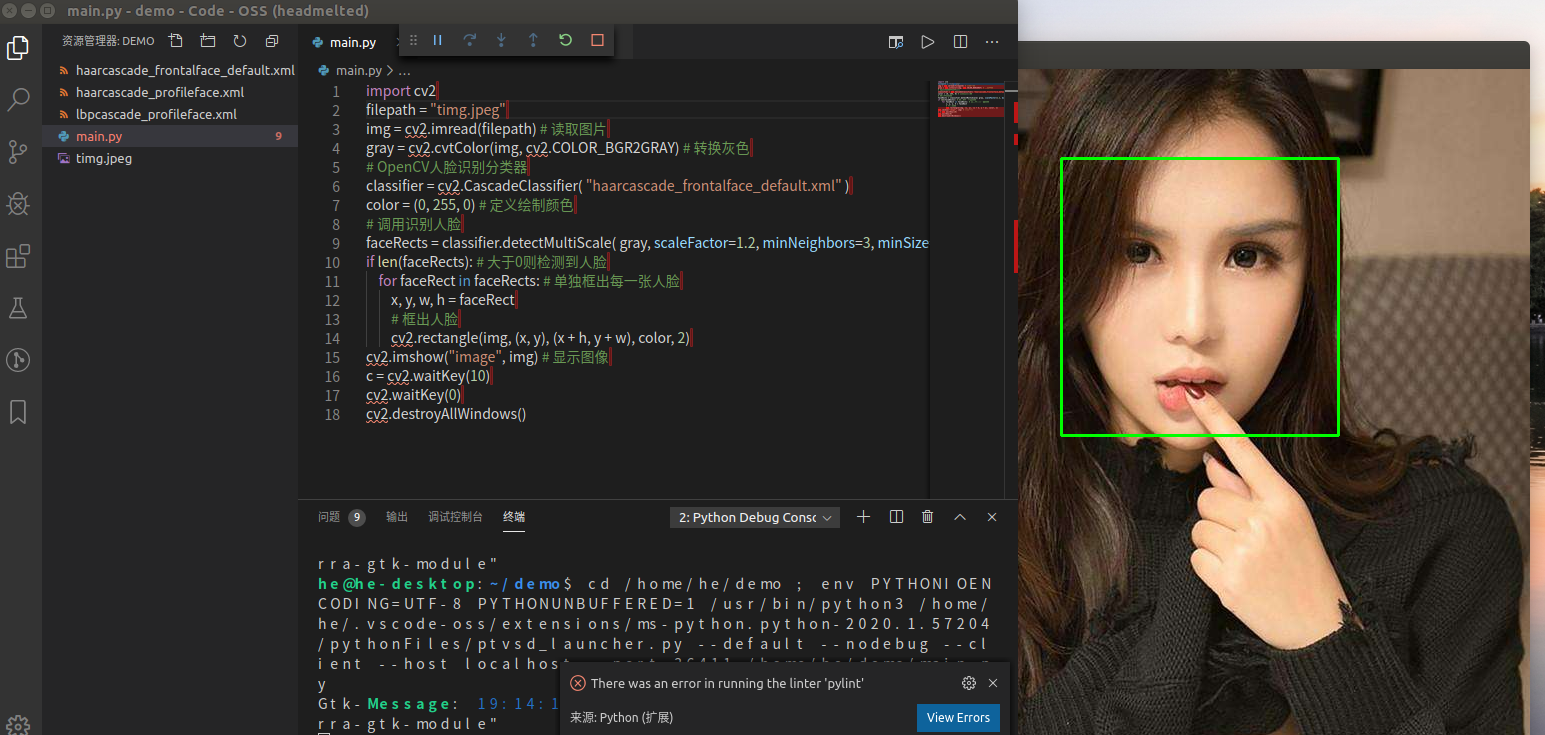The height and width of the screenshot is (735, 1545).
Task: Click line number 9 in the gutter
Action: 336,243
